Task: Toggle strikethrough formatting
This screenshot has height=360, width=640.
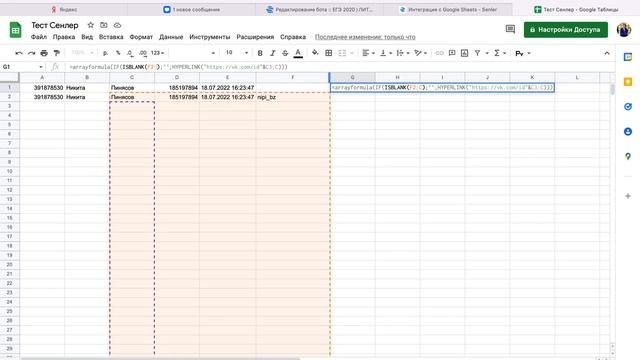Action: pyautogui.click(x=285, y=53)
